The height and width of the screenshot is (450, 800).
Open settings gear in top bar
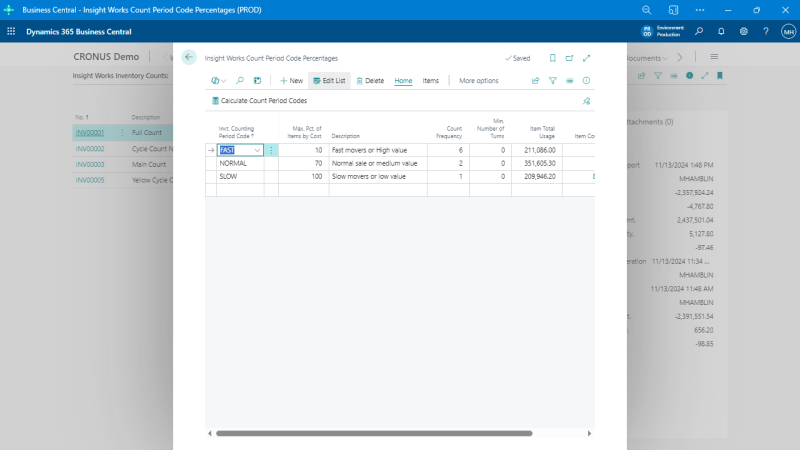(744, 31)
